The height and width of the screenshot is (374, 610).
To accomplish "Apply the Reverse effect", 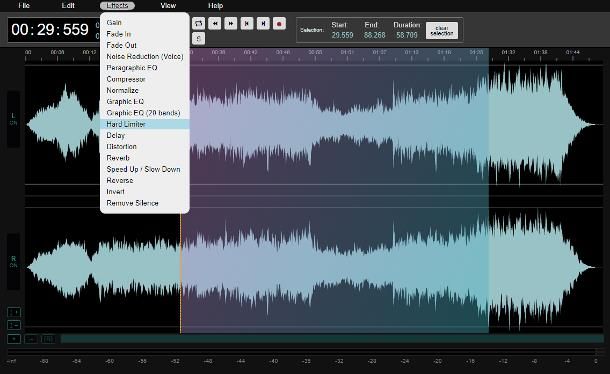I will (145, 181).
